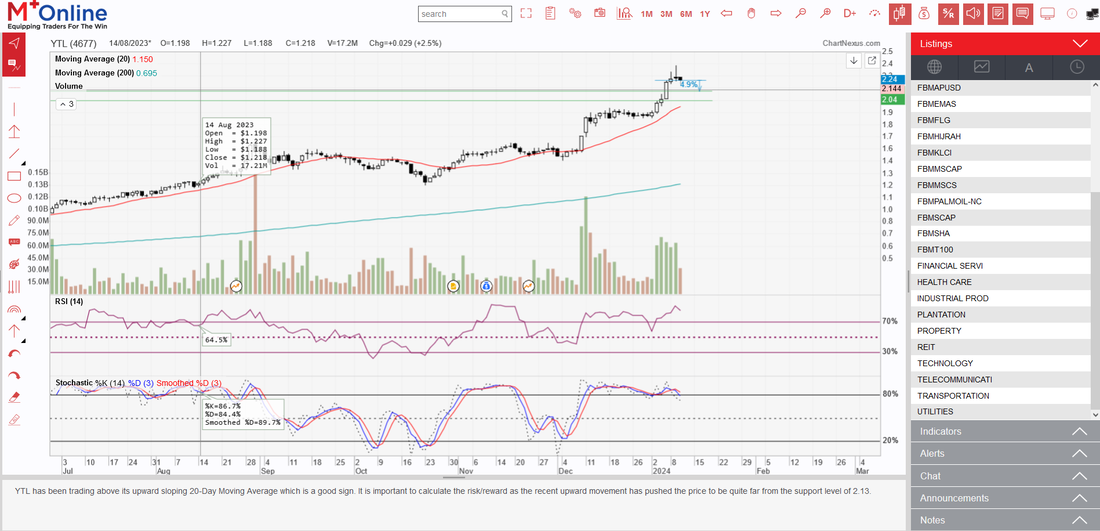Switch to the clock recent tab in Listings
This screenshot has height=531, width=1100.
1076,67
